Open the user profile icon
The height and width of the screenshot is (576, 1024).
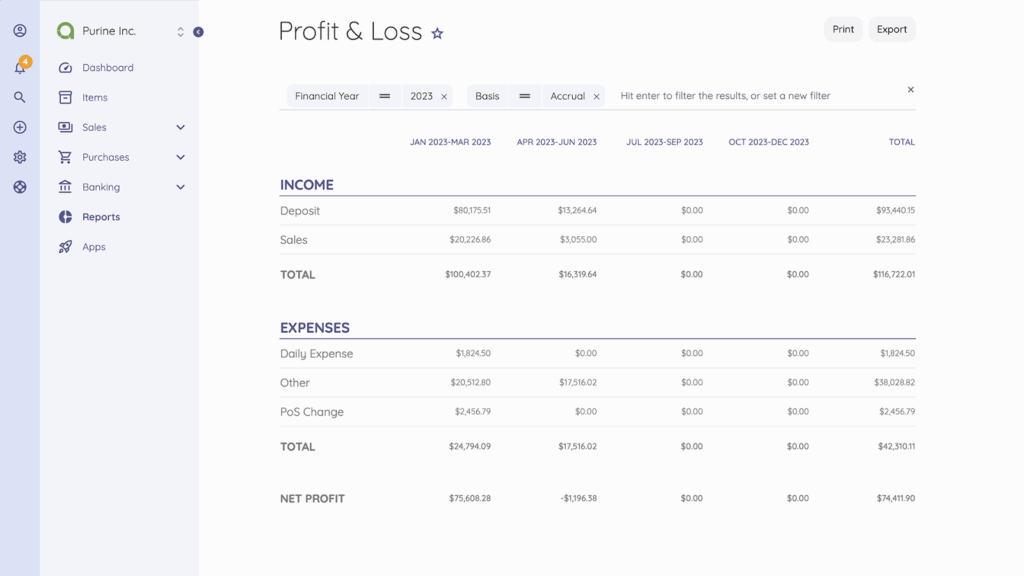tap(20, 31)
